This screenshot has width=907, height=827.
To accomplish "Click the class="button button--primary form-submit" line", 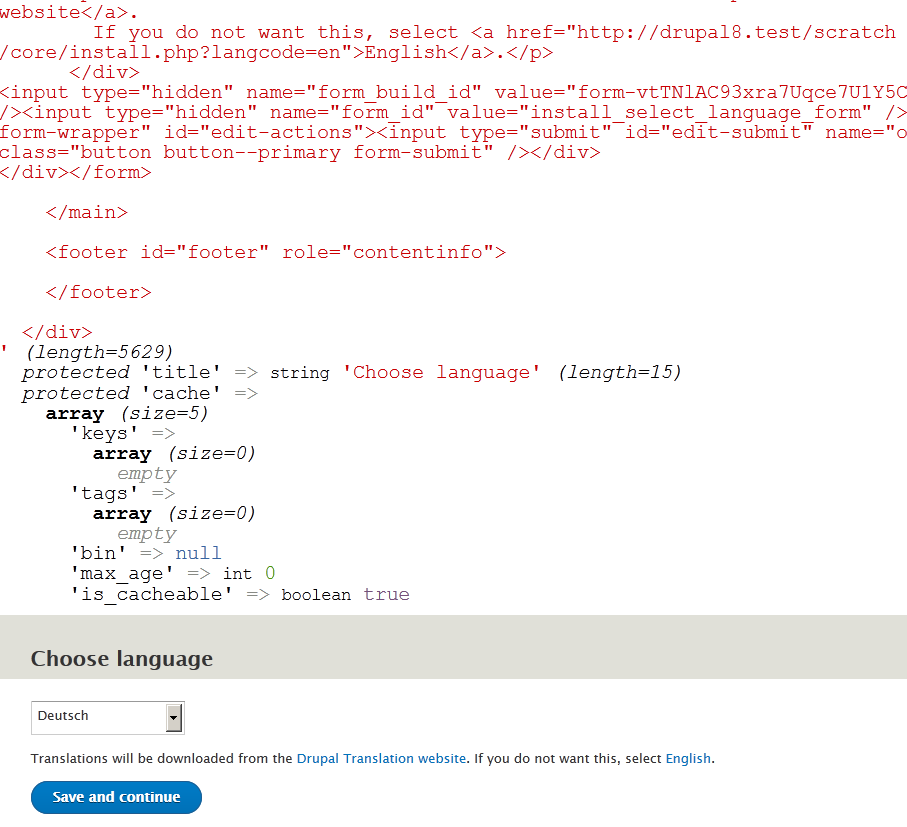I will tap(300, 152).
